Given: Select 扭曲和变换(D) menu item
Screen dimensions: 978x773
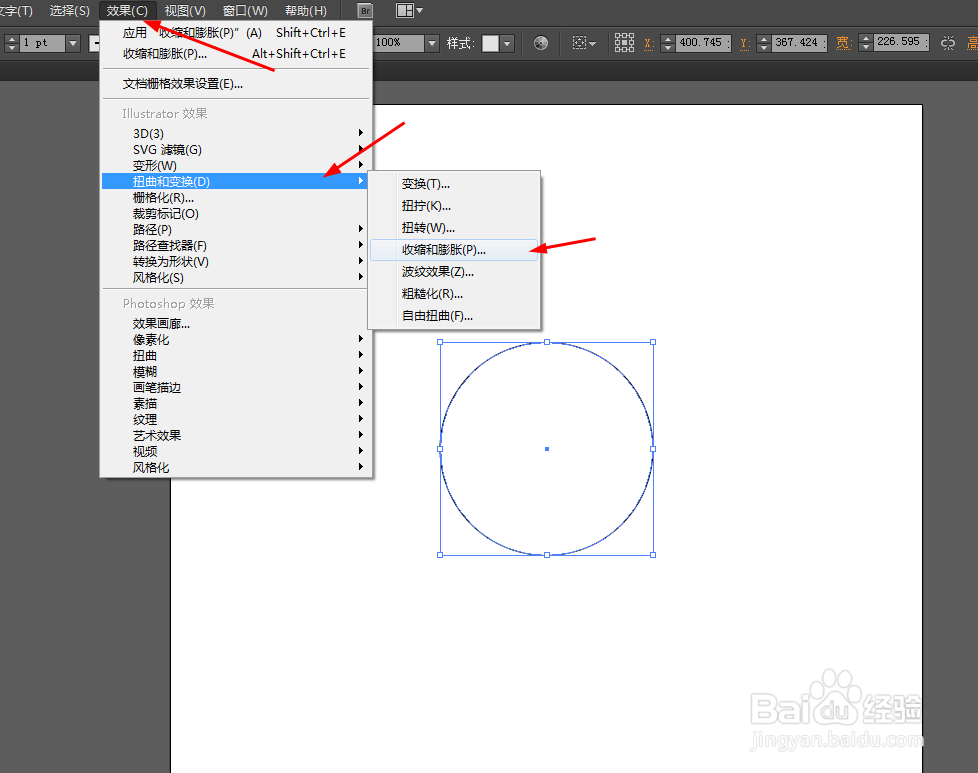Looking at the screenshot, I should [x=236, y=182].
